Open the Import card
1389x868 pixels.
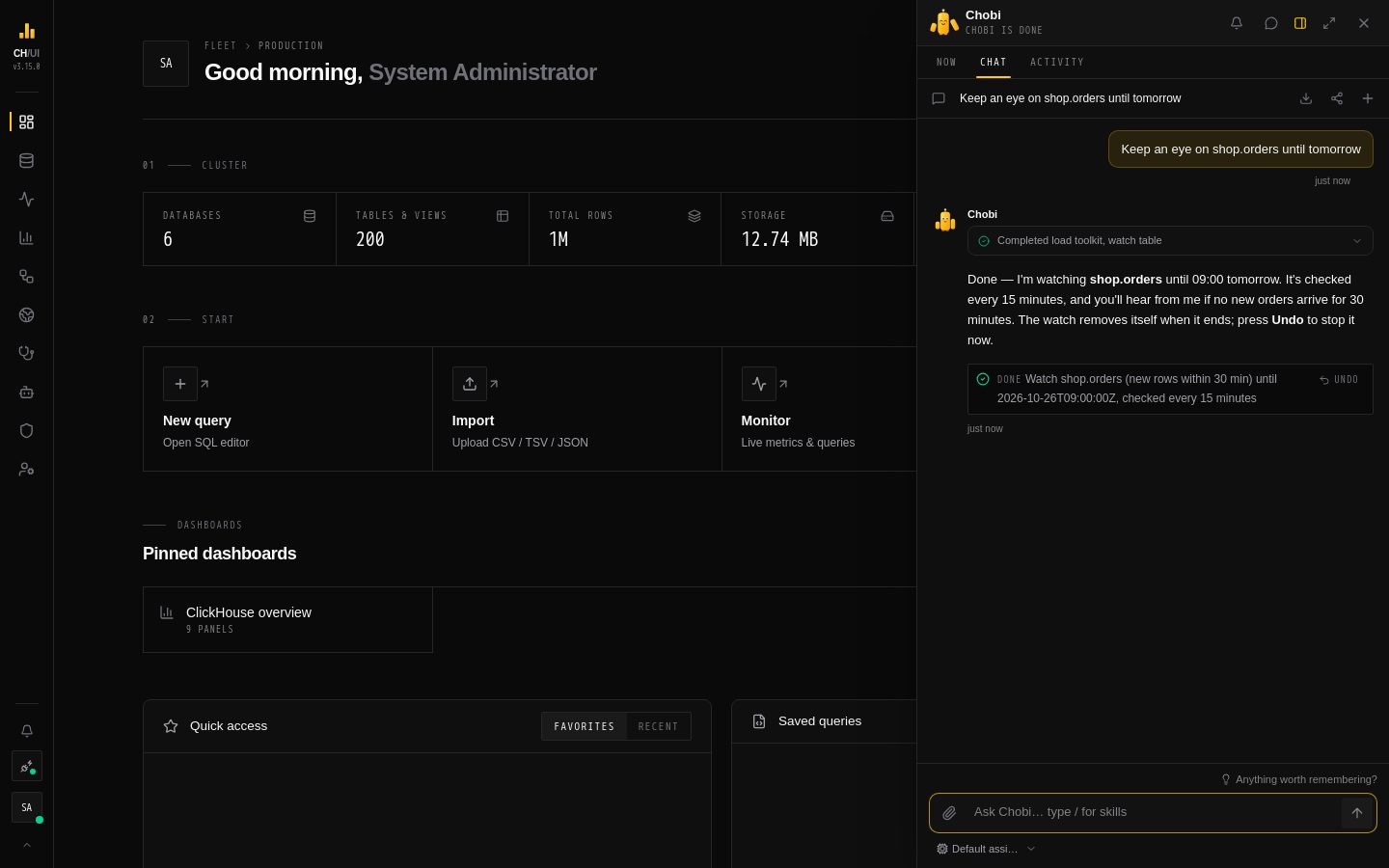pos(577,409)
